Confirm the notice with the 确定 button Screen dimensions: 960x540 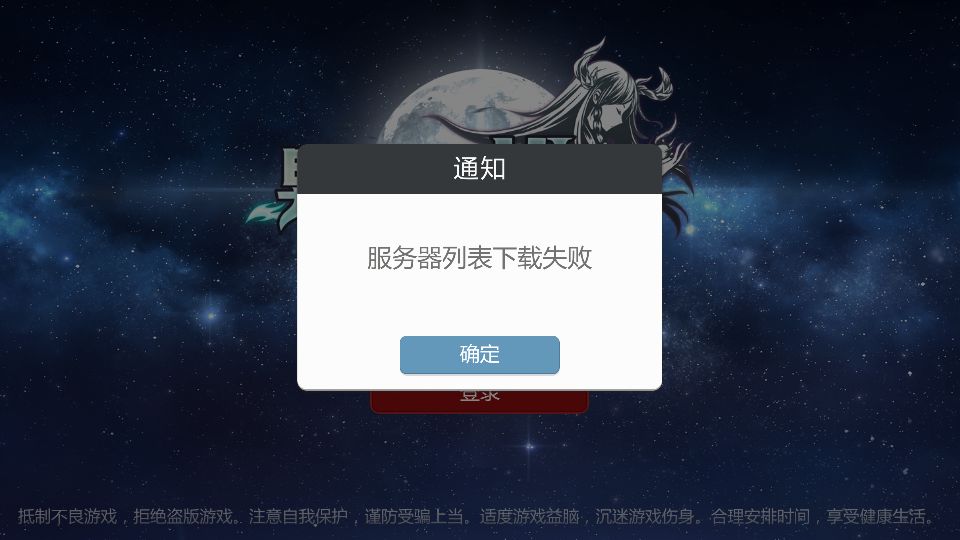(x=479, y=354)
